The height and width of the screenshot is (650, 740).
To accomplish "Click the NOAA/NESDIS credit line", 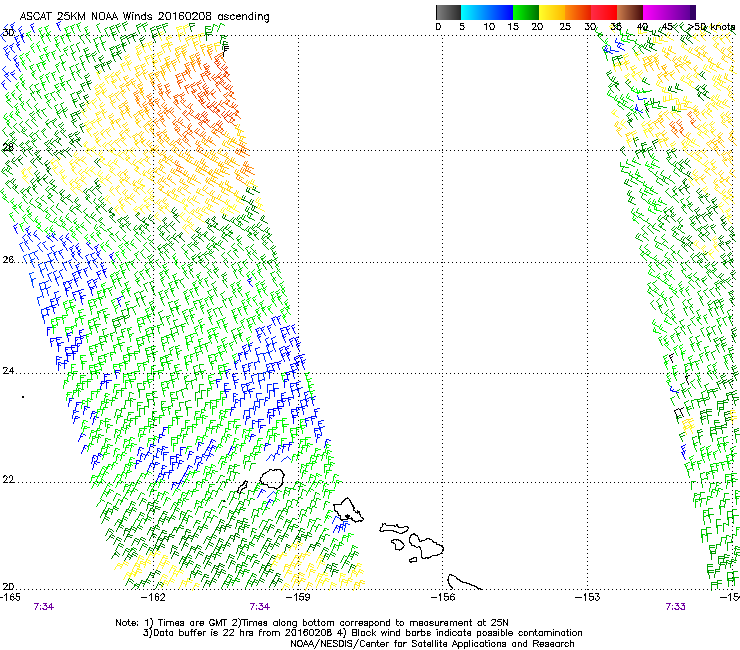I will [432, 644].
